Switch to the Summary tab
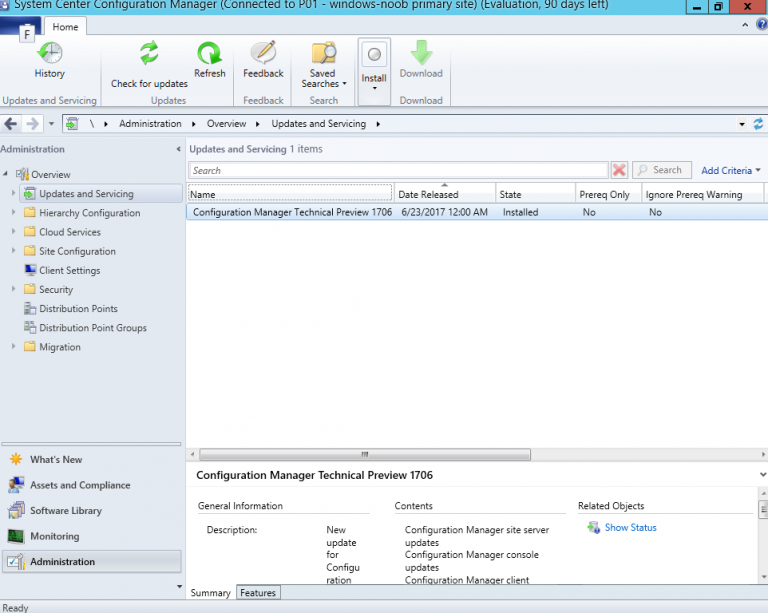 coord(210,592)
